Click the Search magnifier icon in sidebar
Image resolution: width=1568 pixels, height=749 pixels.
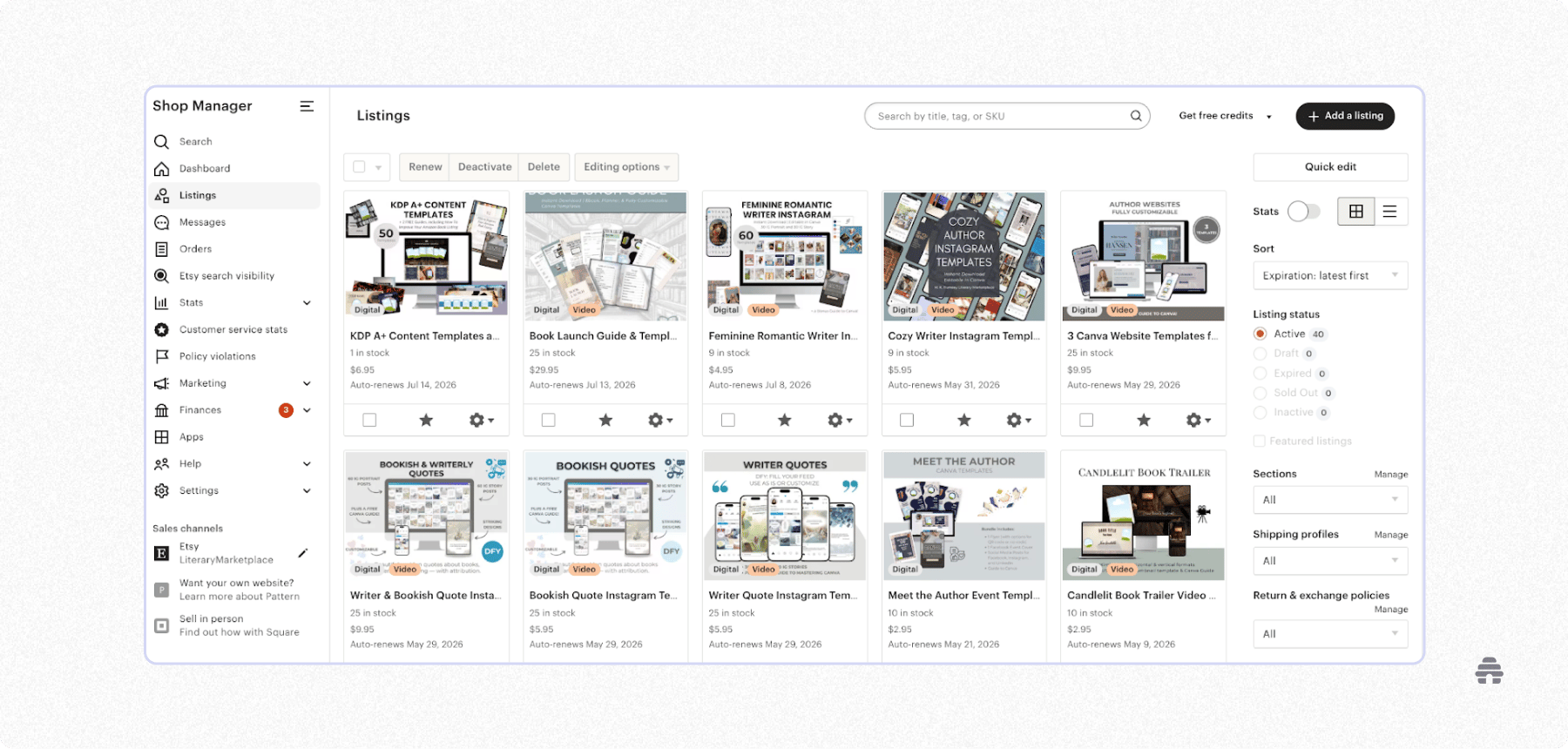click(x=161, y=142)
